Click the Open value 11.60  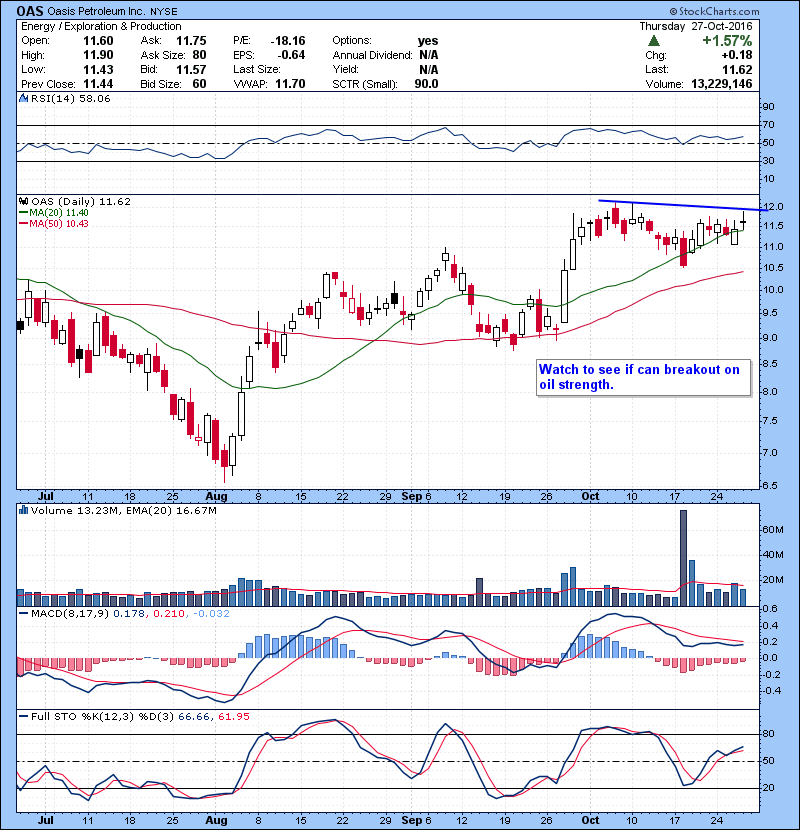coord(98,41)
